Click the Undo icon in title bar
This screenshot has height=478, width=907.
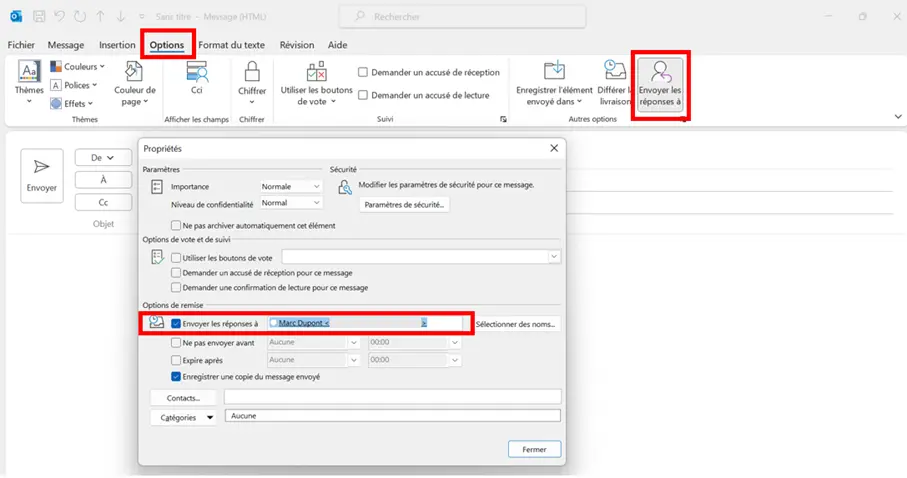[59, 16]
